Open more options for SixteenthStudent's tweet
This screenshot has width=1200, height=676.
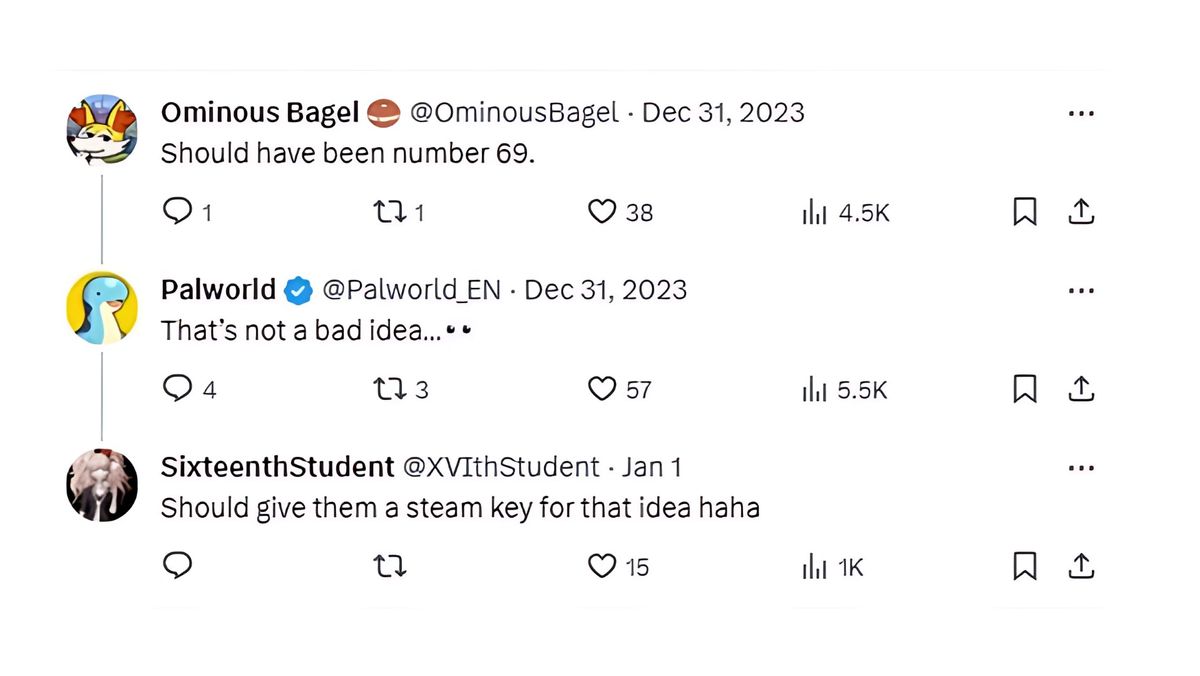tap(1081, 468)
